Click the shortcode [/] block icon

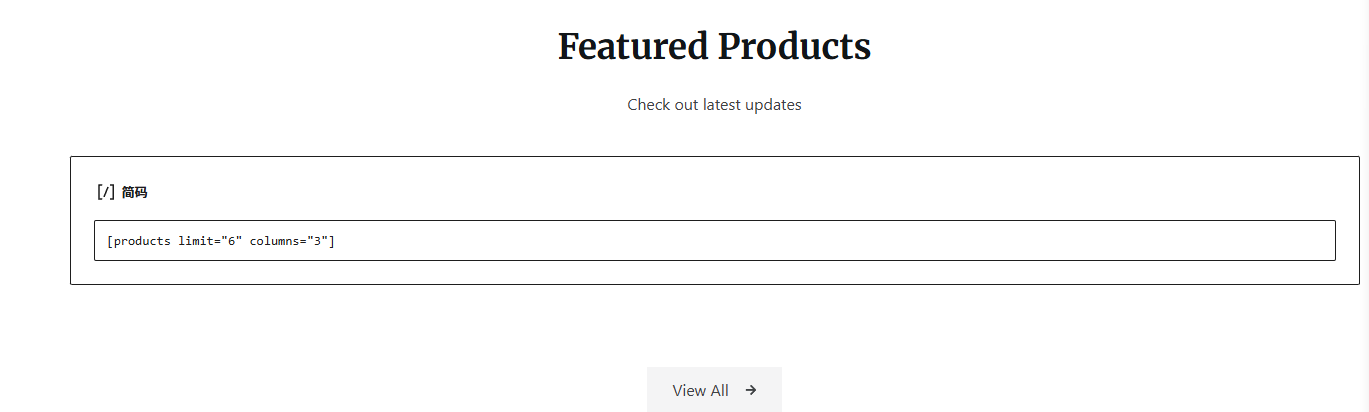[106, 192]
